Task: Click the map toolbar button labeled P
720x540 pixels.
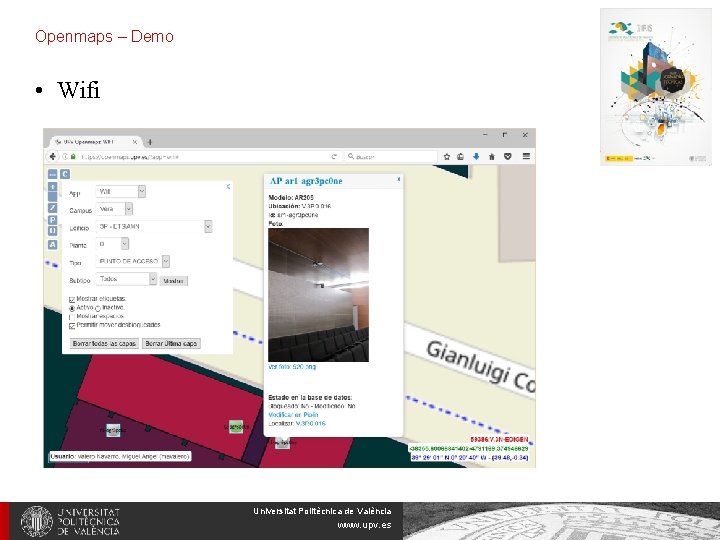Action: tap(52, 220)
